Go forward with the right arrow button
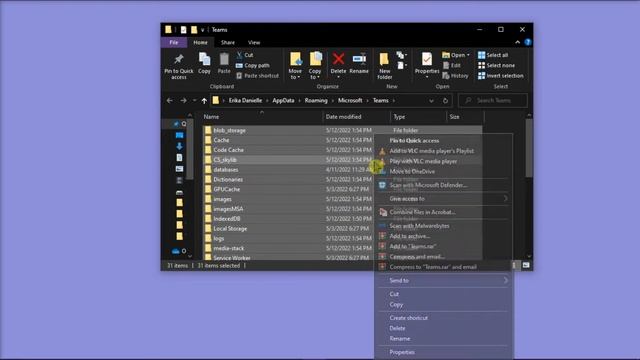Screen dimensions: 640x360 coord(183,100)
